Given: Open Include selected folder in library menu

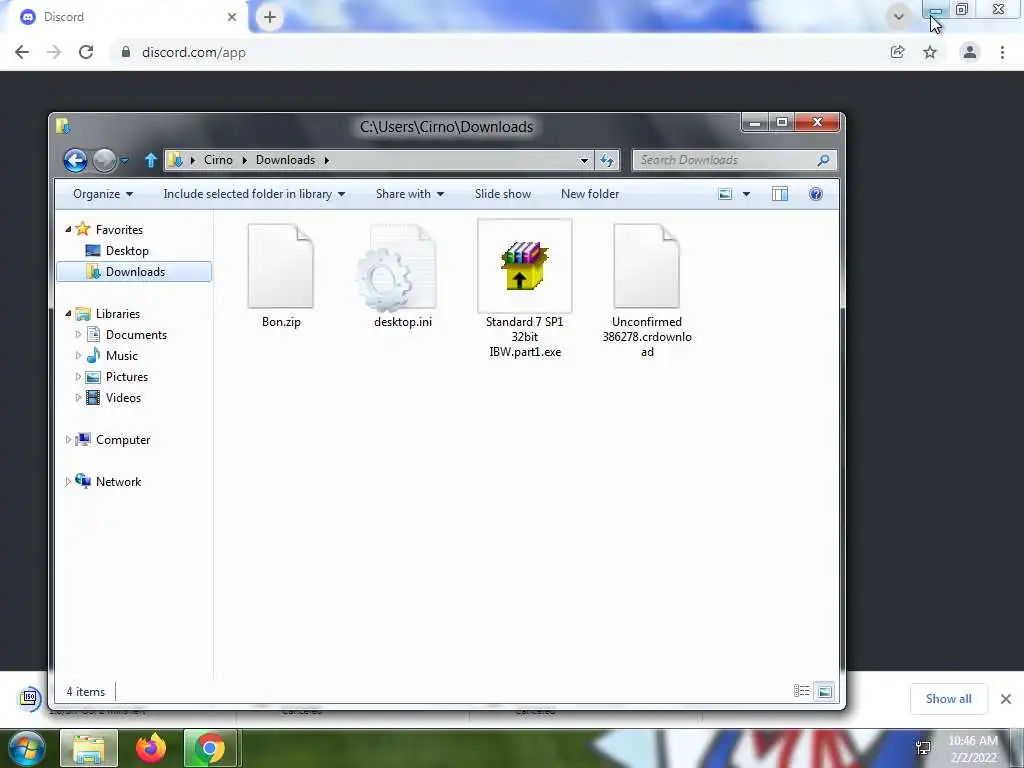Looking at the screenshot, I should point(254,194).
